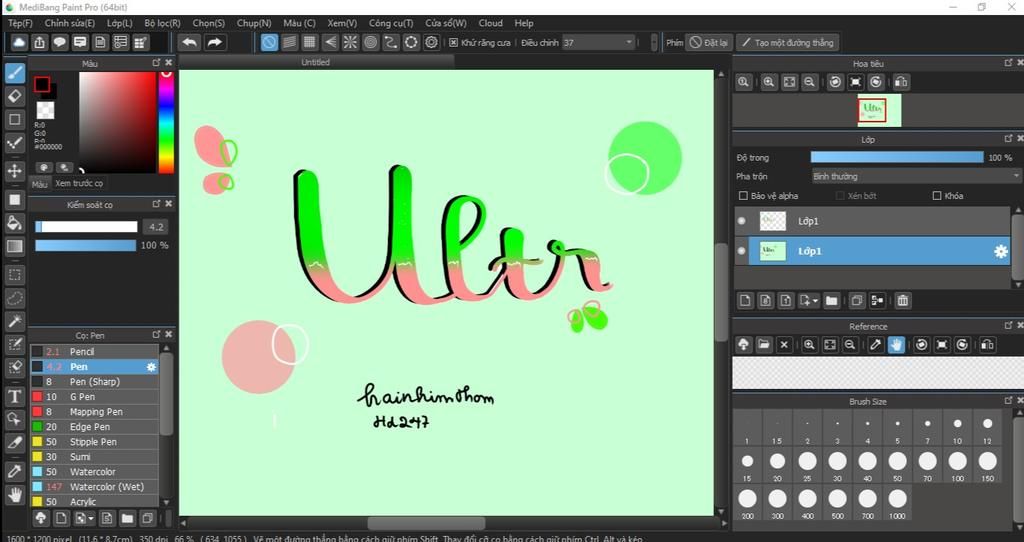Select the Move tool
1024x542 pixels.
point(15,171)
